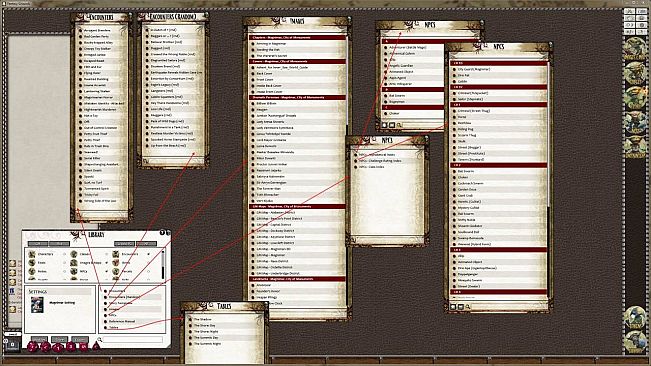Select the Magnimar Setting module thumbnail
The width and height of the screenshot is (651, 366).
coord(37,305)
